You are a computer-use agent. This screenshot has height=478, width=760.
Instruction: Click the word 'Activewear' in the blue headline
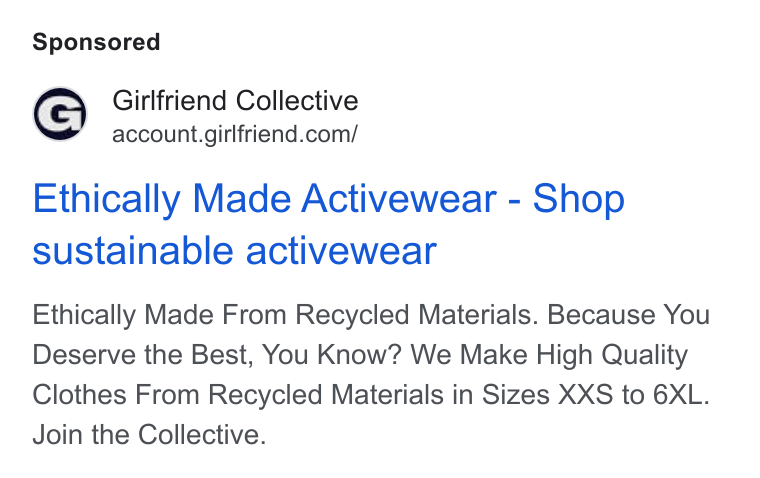(x=399, y=198)
